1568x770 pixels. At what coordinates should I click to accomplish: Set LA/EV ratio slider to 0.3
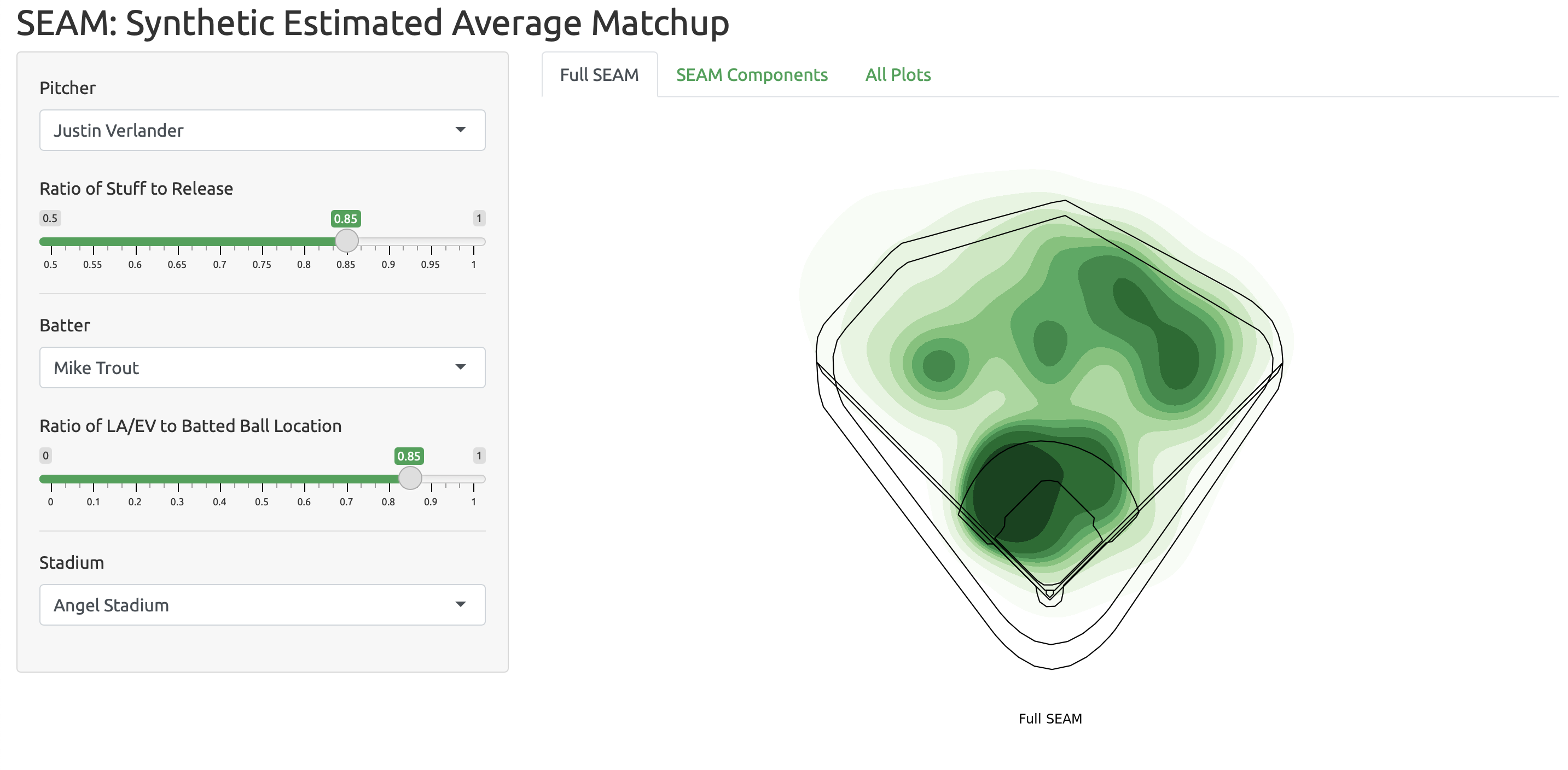(x=178, y=479)
